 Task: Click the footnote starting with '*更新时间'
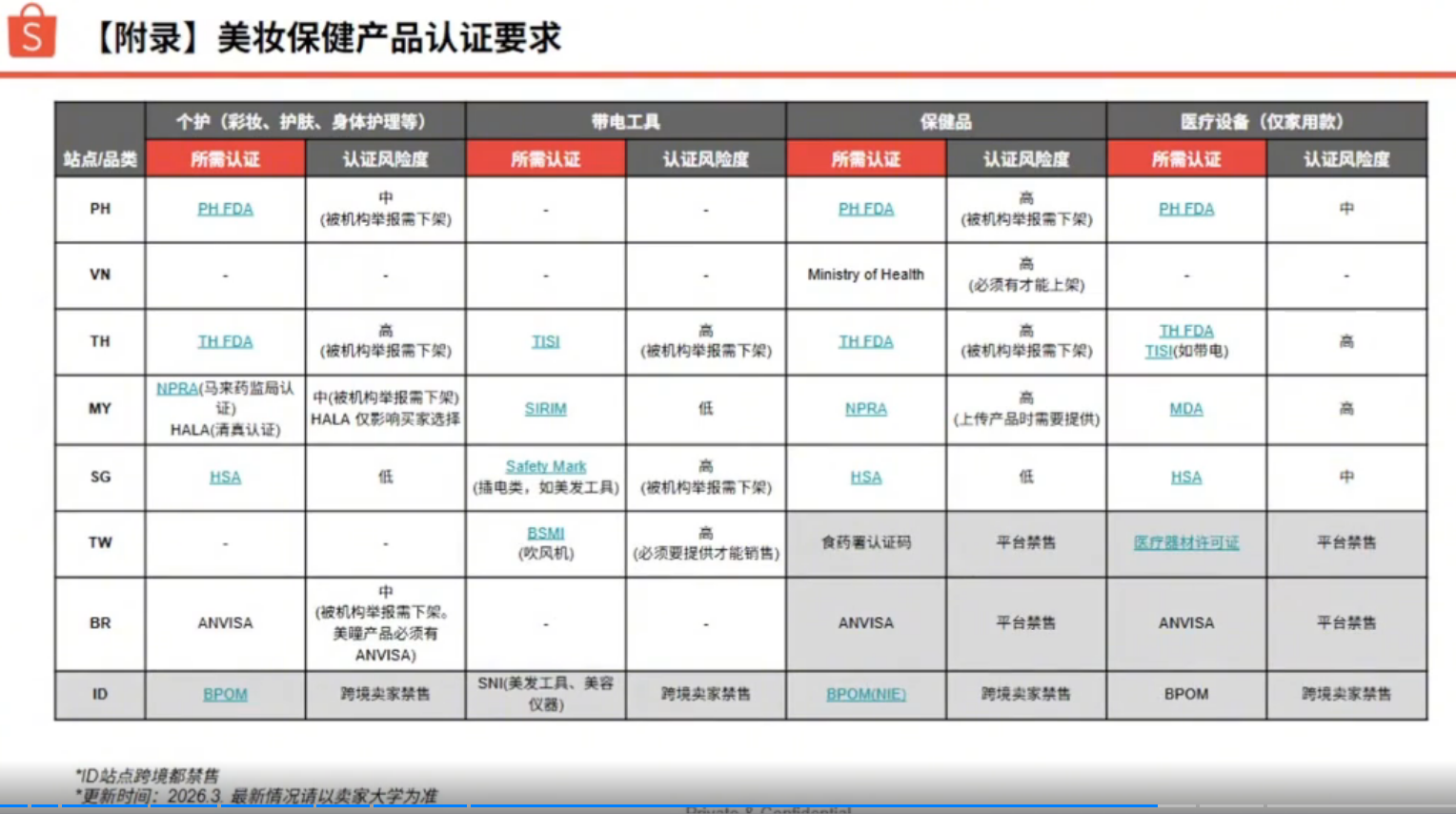click(x=255, y=796)
